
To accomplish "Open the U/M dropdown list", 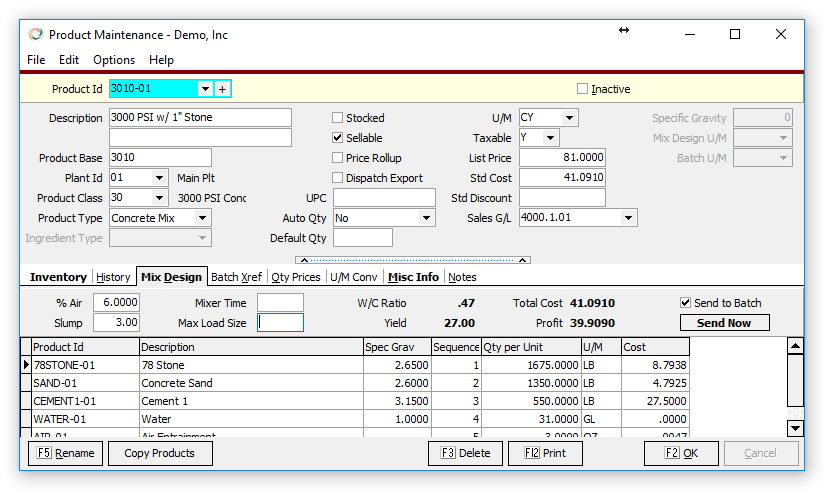I will (569, 118).
